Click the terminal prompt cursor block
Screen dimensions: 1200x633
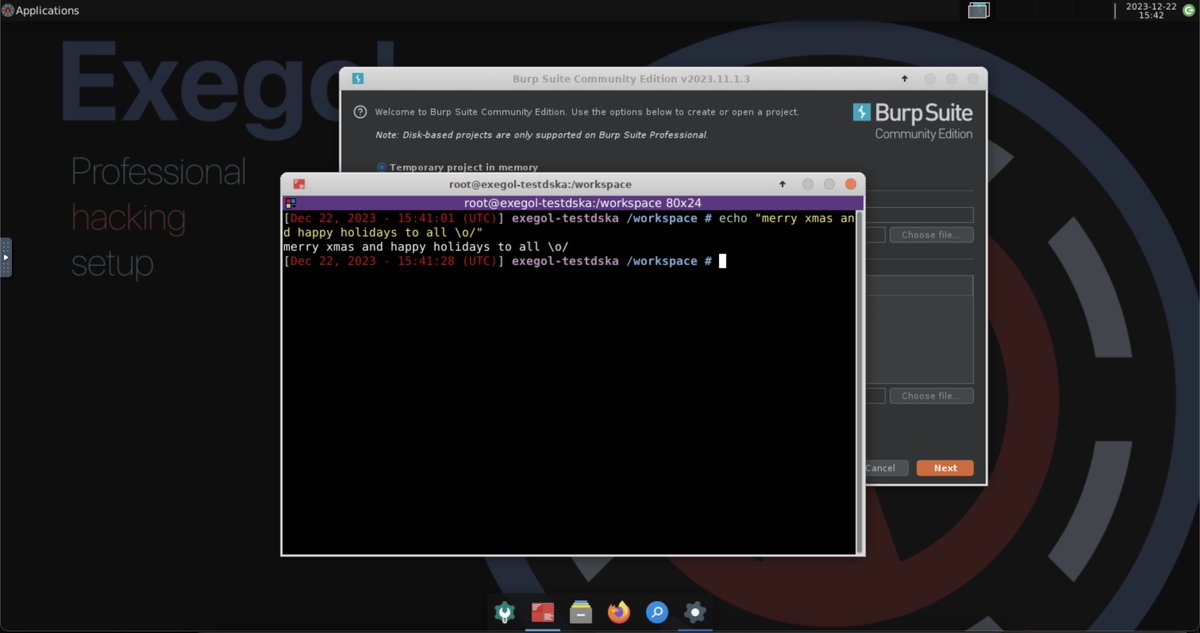[x=722, y=261]
